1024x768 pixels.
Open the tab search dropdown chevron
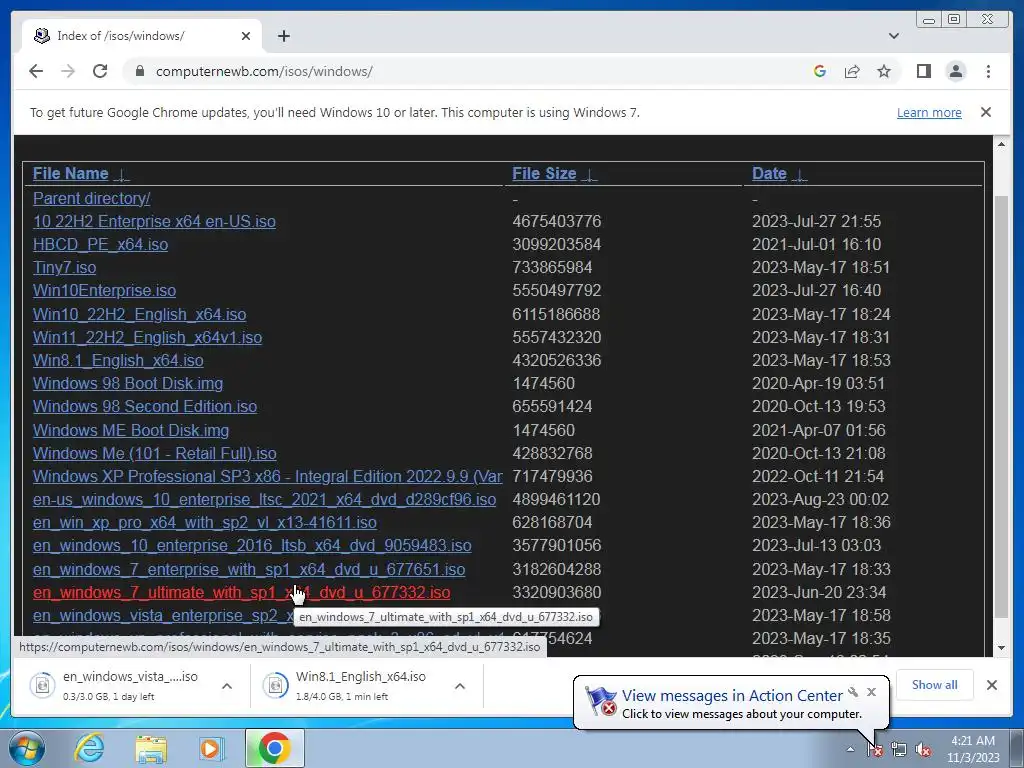(894, 36)
